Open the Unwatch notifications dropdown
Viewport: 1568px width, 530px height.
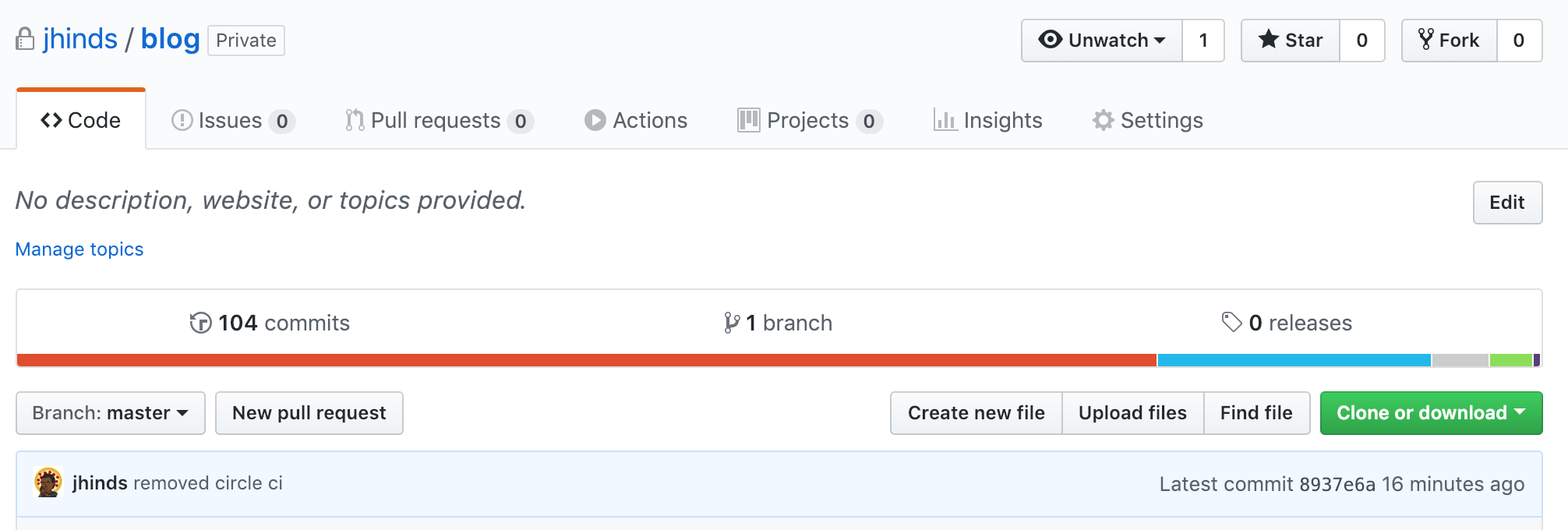point(1102,41)
